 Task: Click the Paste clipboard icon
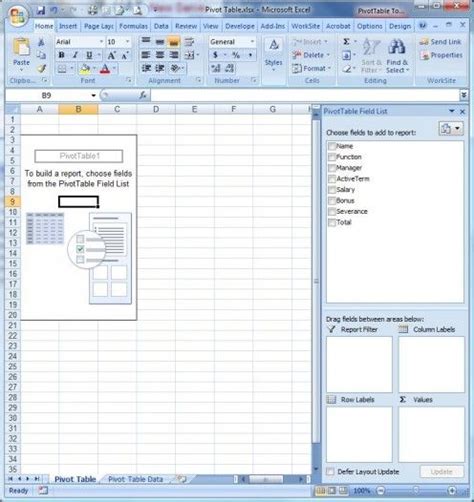point(21,47)
